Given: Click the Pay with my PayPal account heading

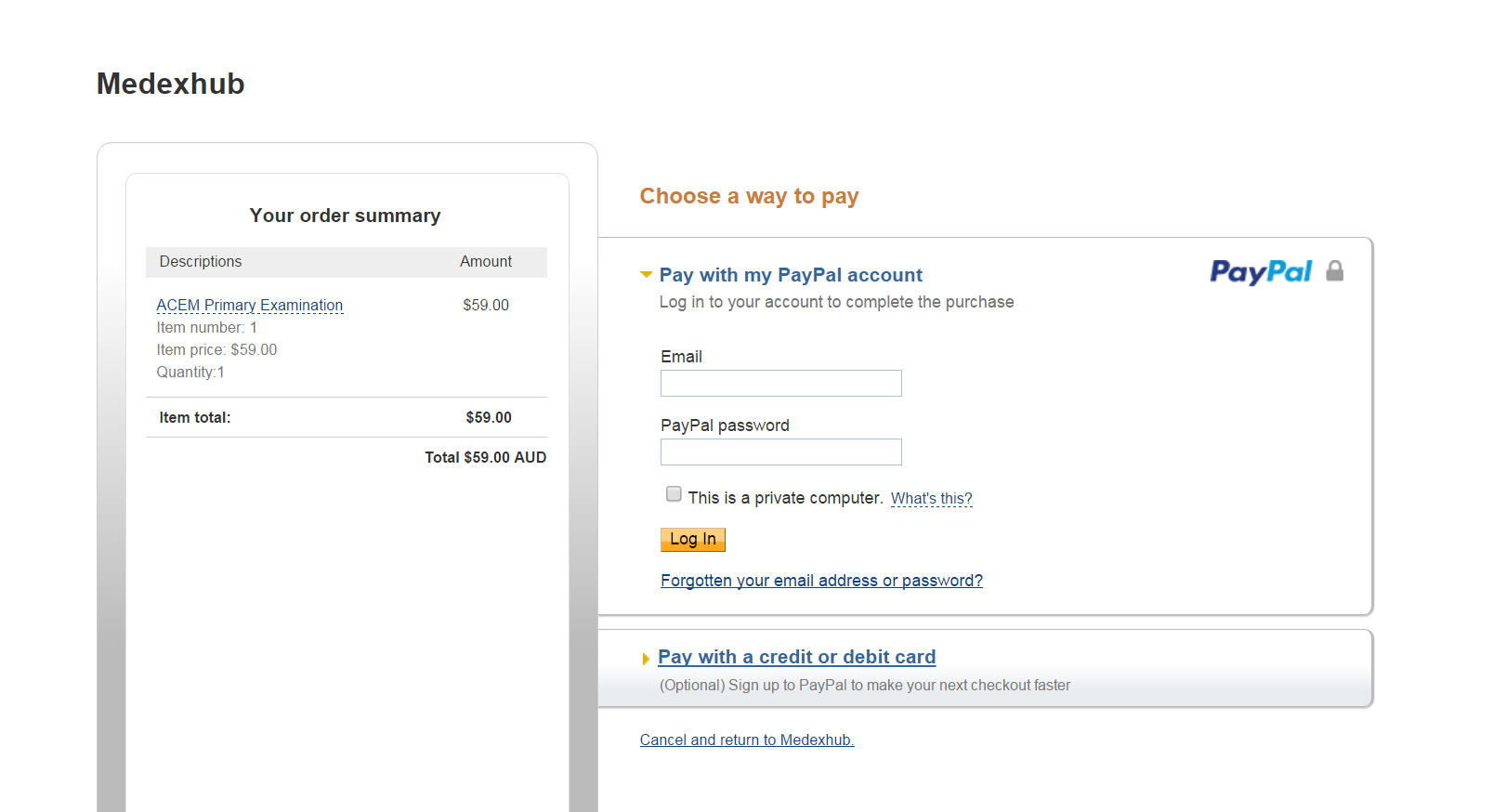Looking at the screenshot, I should point(791,275).
